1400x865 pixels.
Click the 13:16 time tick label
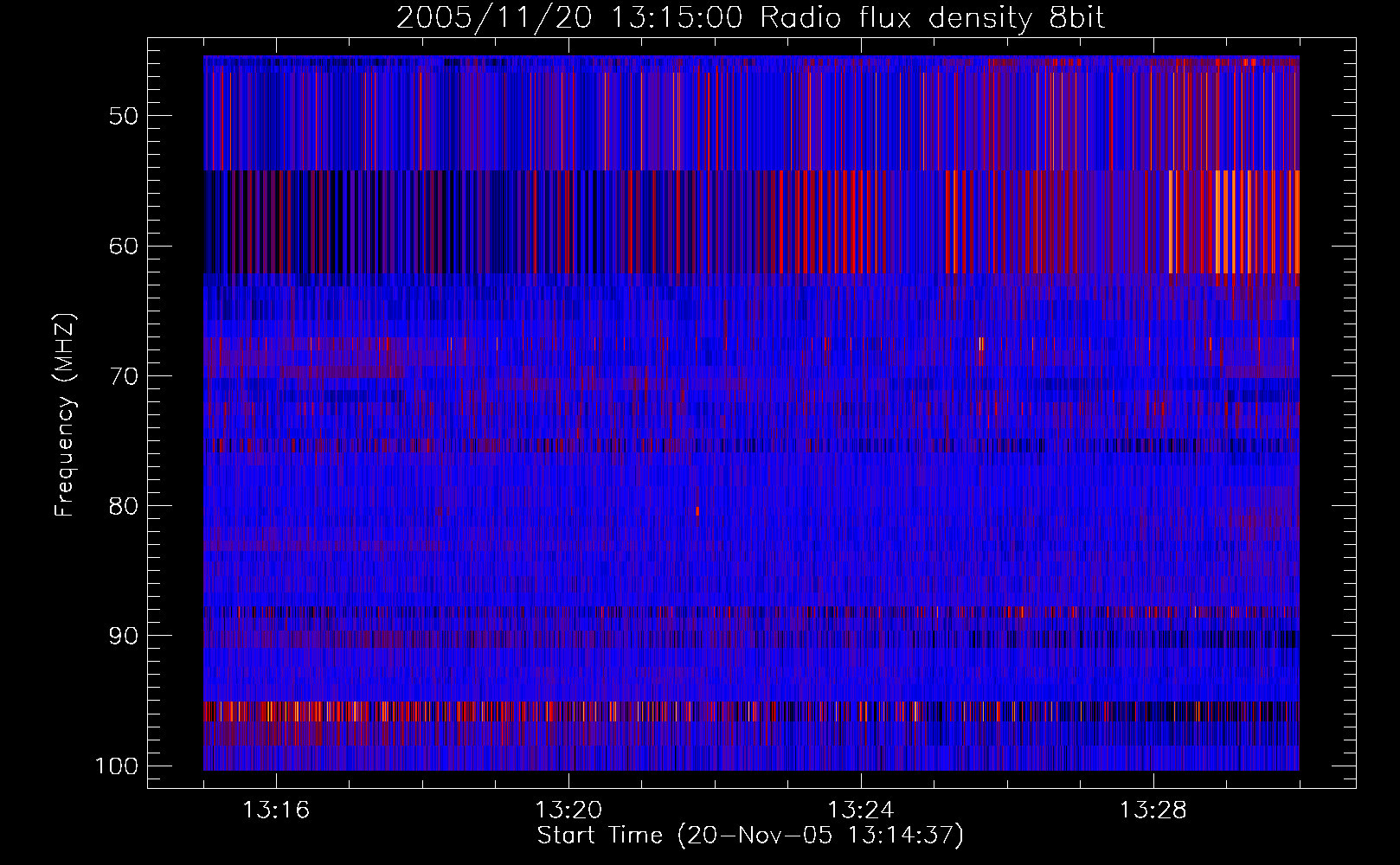click(x=276, y=811)
